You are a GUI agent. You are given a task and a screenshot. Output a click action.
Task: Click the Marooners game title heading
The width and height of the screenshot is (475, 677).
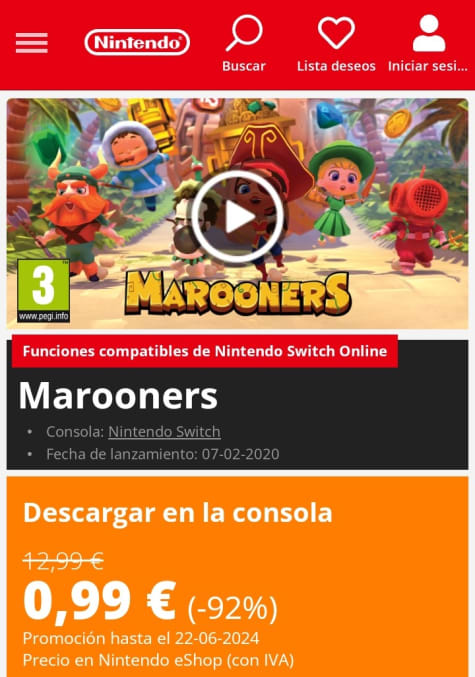coord(118,395)
